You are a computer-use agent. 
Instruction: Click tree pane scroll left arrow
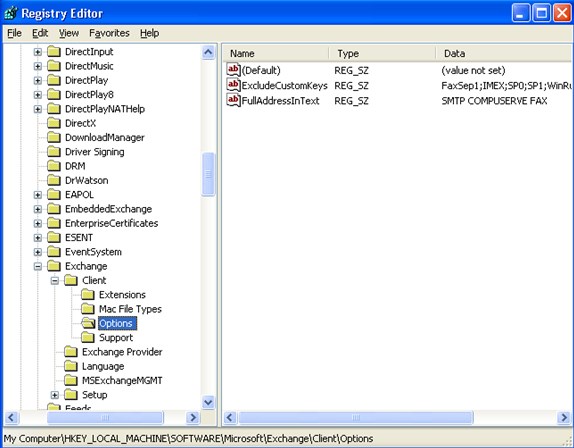[11, 417]
